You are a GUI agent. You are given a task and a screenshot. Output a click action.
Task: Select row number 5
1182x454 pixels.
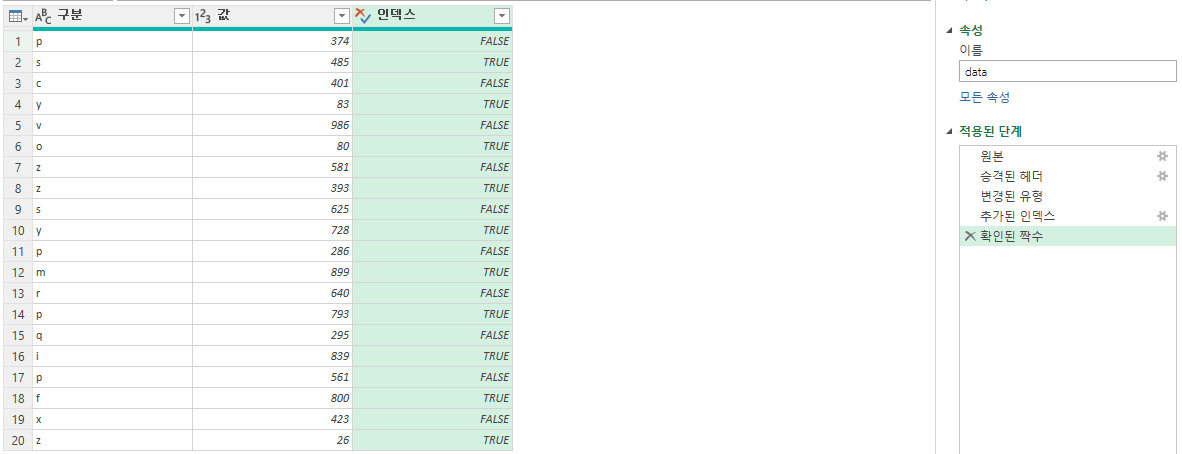pyautogui.click(x=17, y=125)
